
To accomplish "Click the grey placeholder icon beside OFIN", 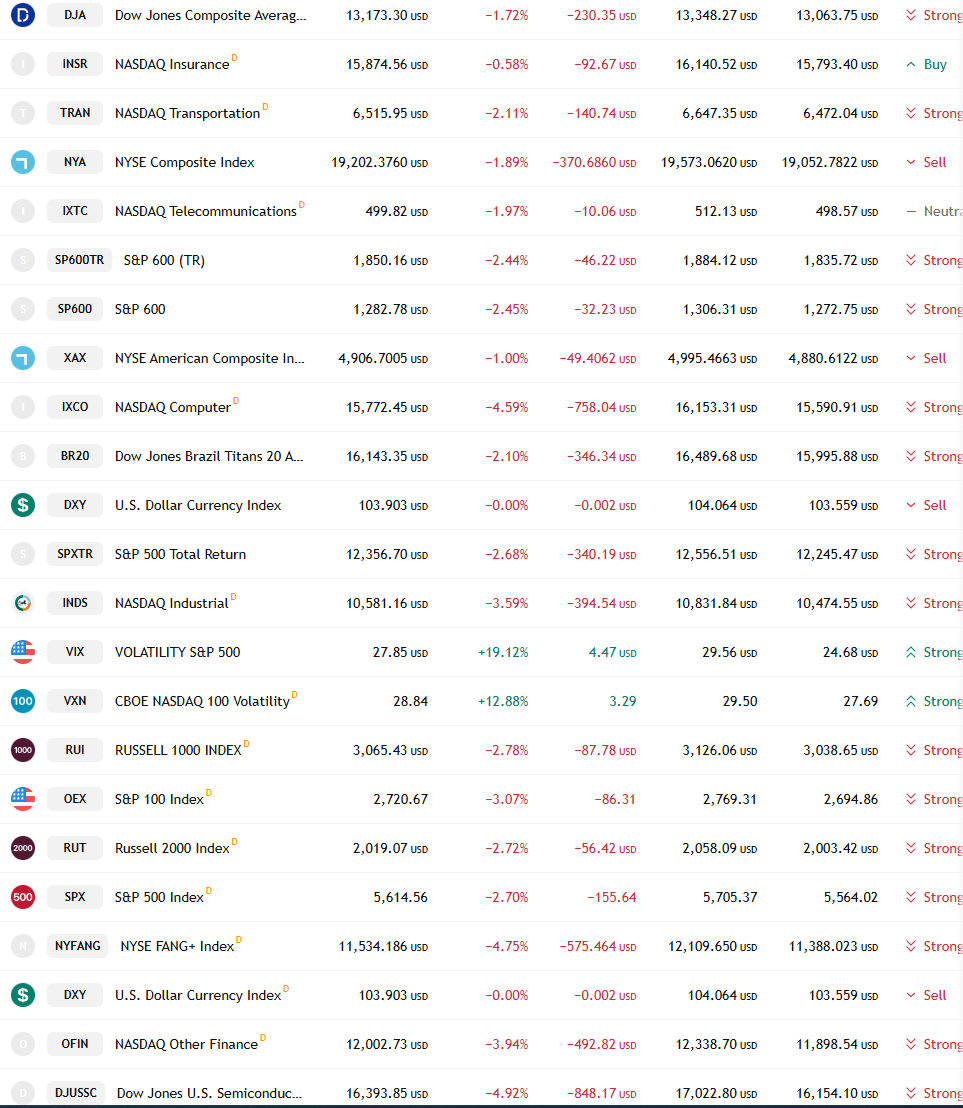I will point(23,1044).
